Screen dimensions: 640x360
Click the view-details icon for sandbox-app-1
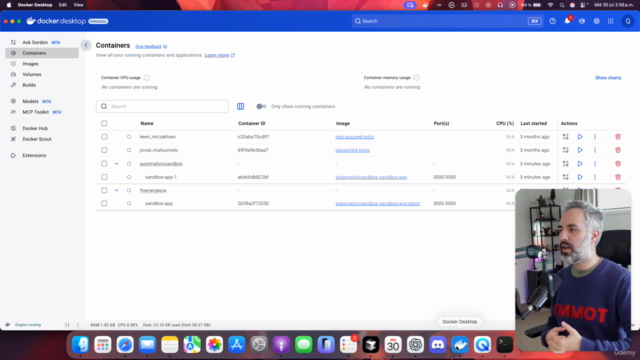tap(565, 177)
